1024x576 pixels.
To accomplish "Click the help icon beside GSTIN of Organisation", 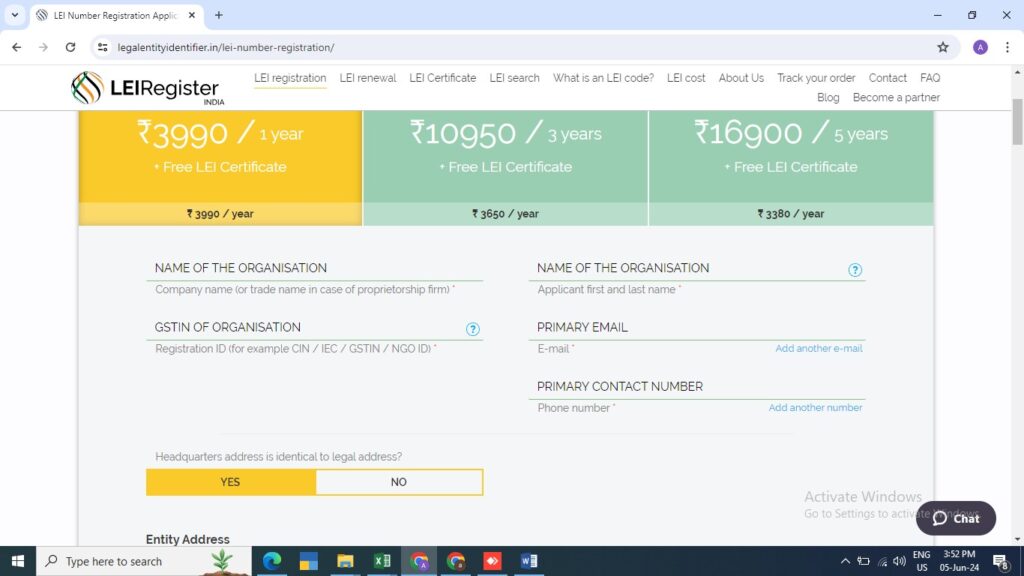I will point(473,329).
